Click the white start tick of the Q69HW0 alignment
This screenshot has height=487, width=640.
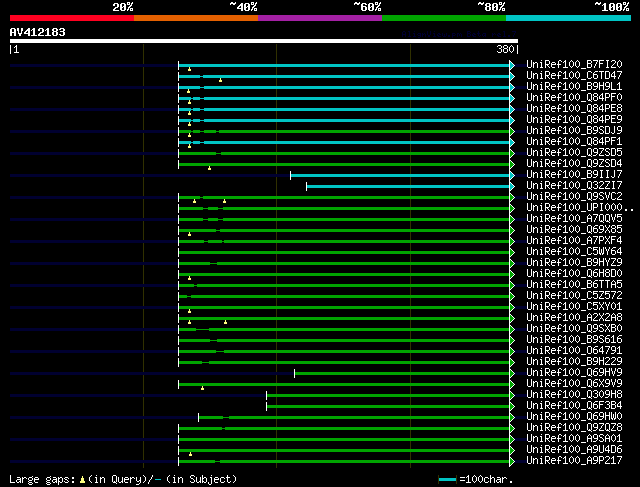198,418
